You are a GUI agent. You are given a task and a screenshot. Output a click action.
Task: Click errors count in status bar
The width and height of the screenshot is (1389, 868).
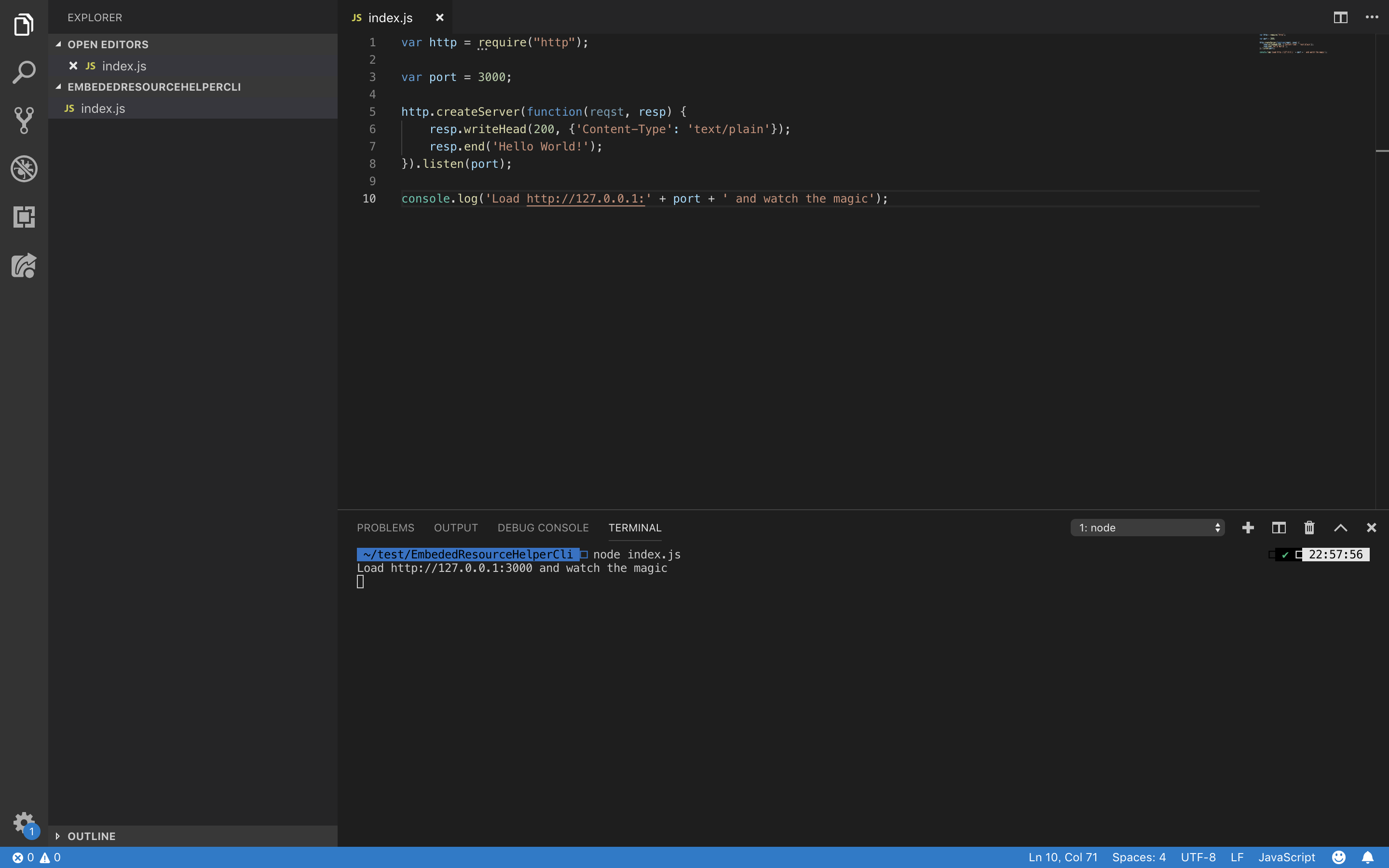click(24, 857)
